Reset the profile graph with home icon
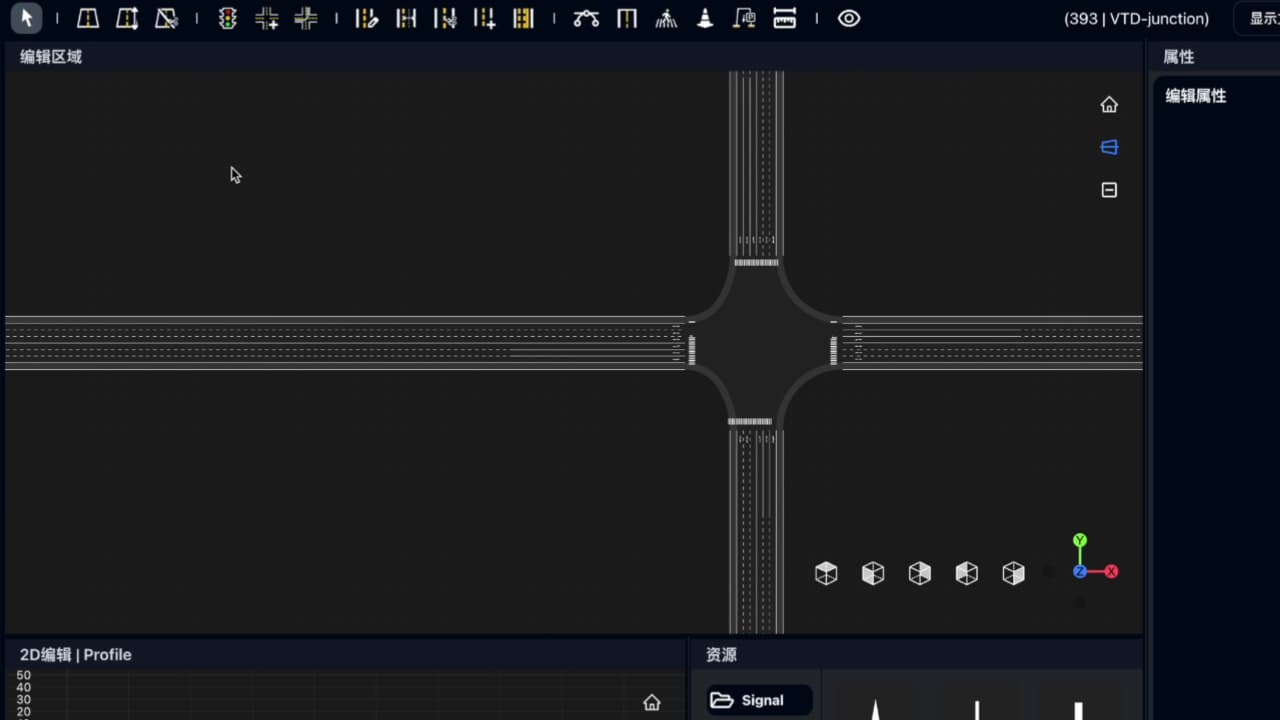This screenshot has width=1280, height=720. (652, 703)
